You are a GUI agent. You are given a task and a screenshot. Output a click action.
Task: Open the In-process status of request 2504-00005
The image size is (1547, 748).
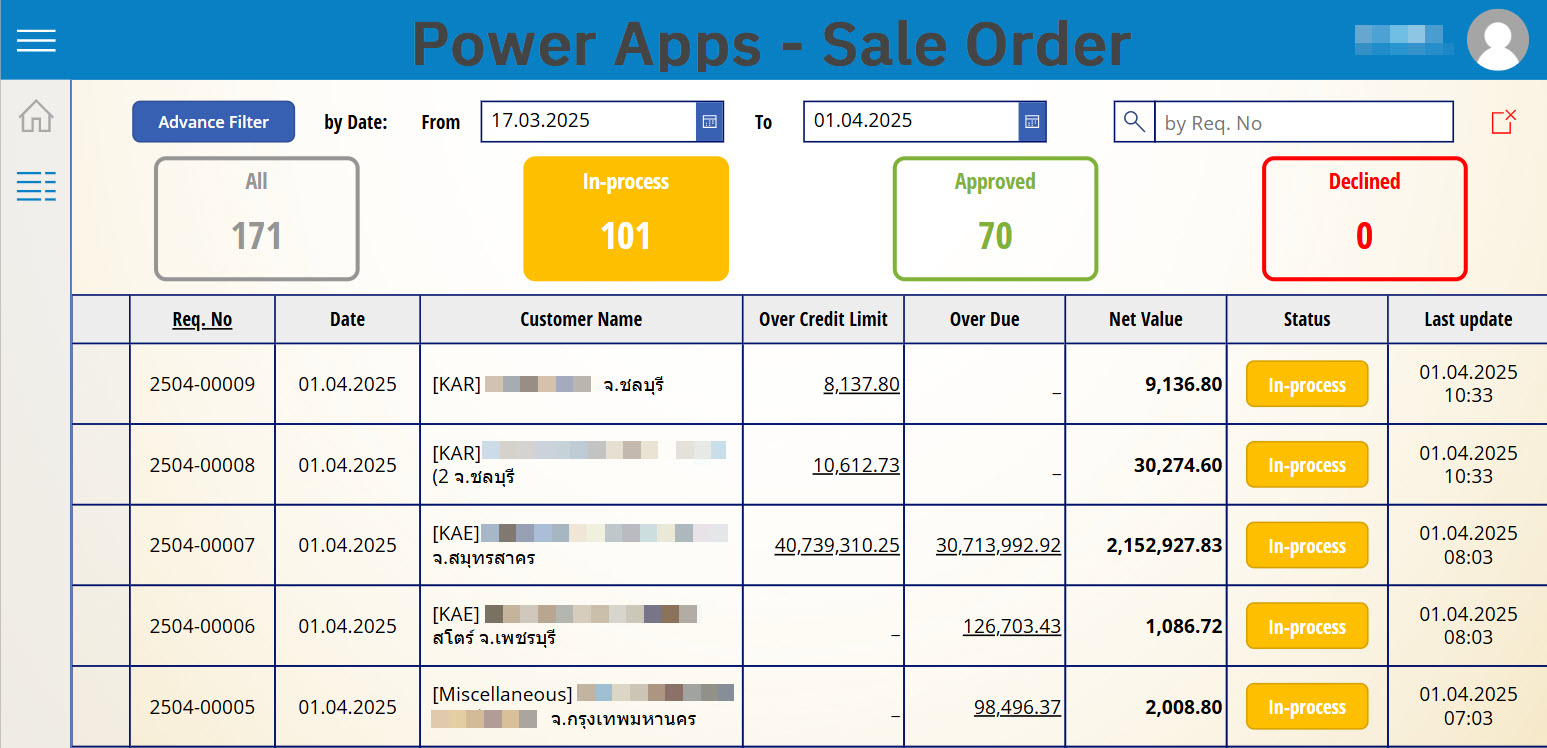1307,707
